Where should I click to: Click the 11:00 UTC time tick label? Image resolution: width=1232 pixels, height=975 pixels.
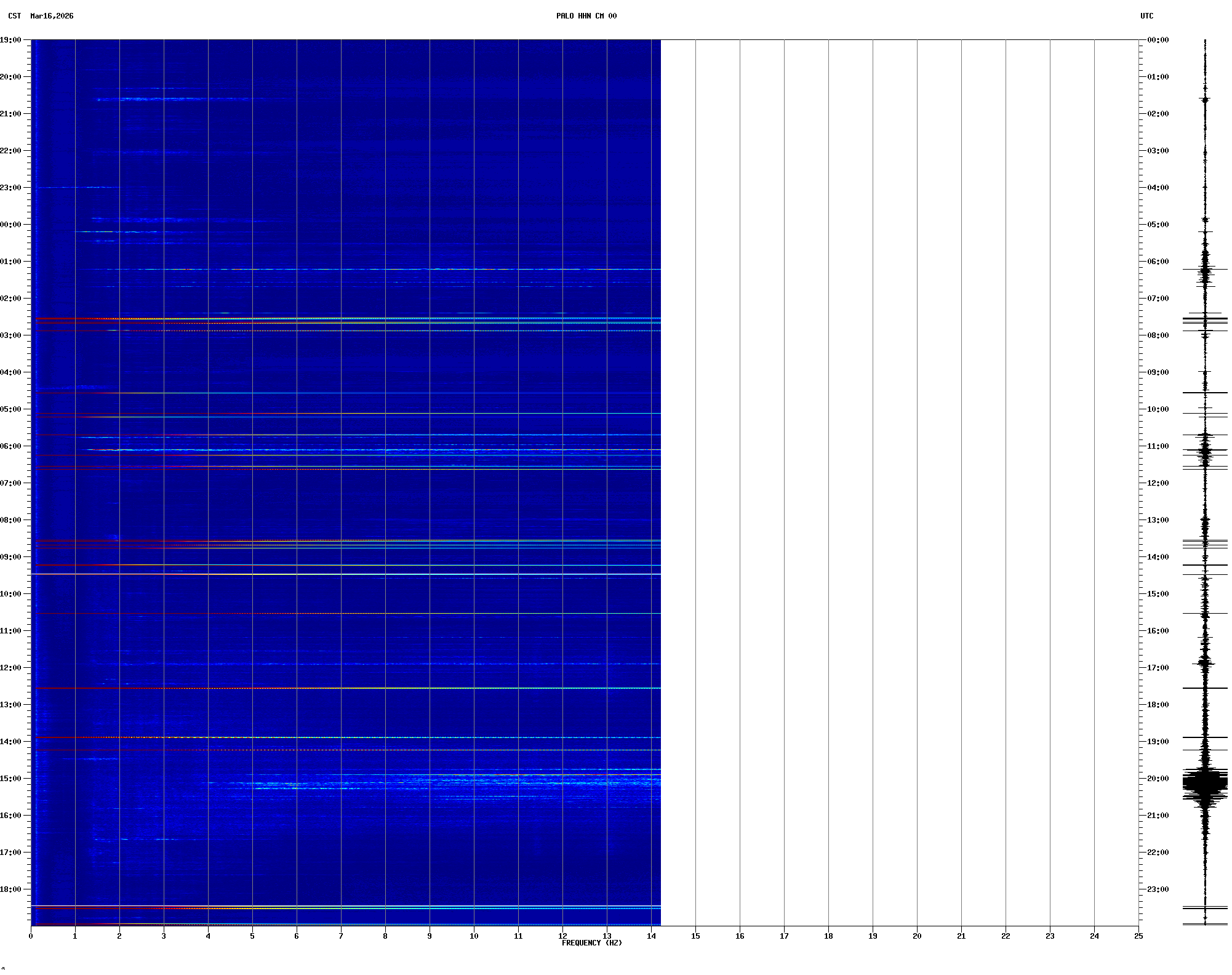pos(1158,446)
